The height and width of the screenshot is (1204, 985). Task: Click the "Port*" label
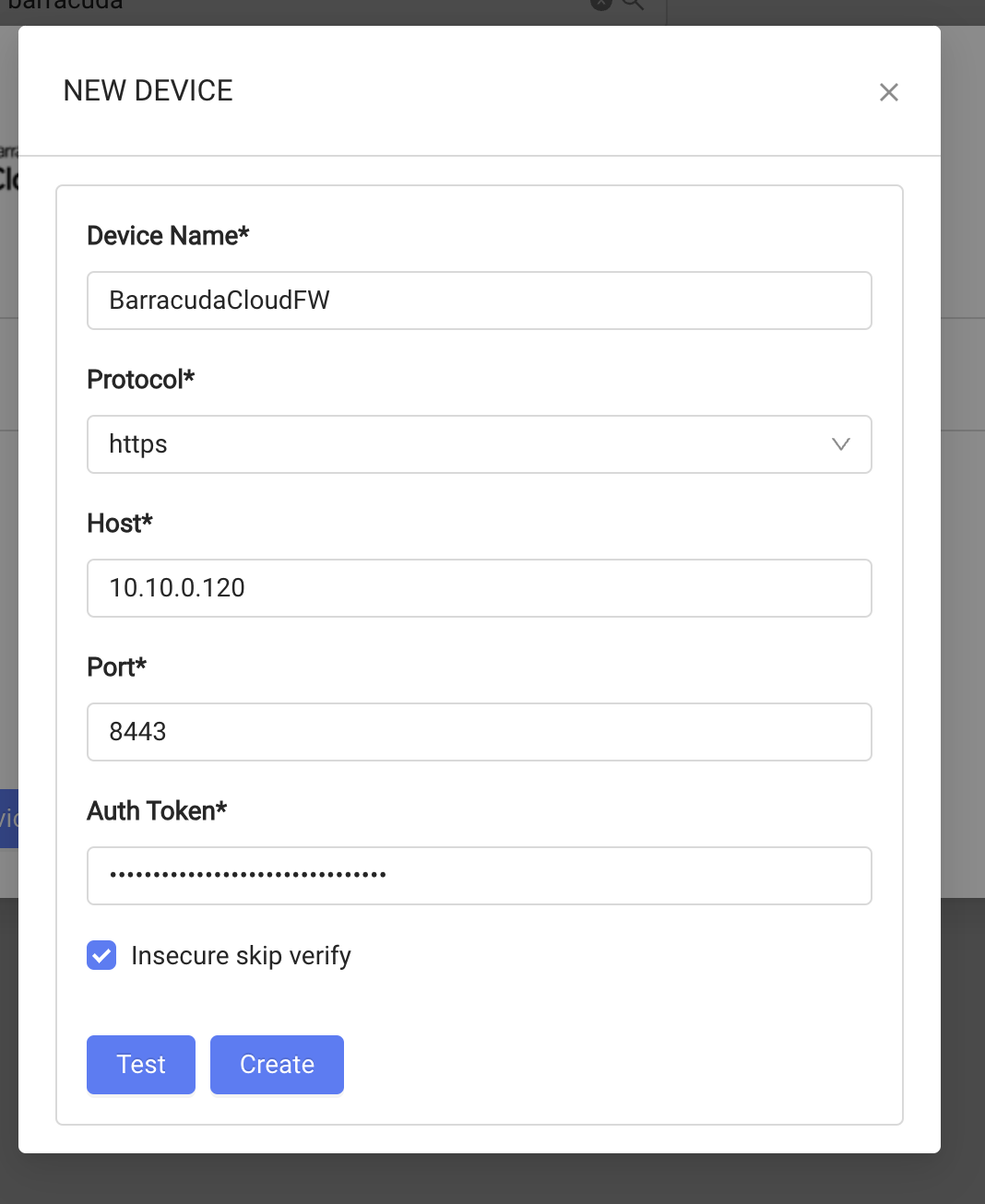(117, 667)
